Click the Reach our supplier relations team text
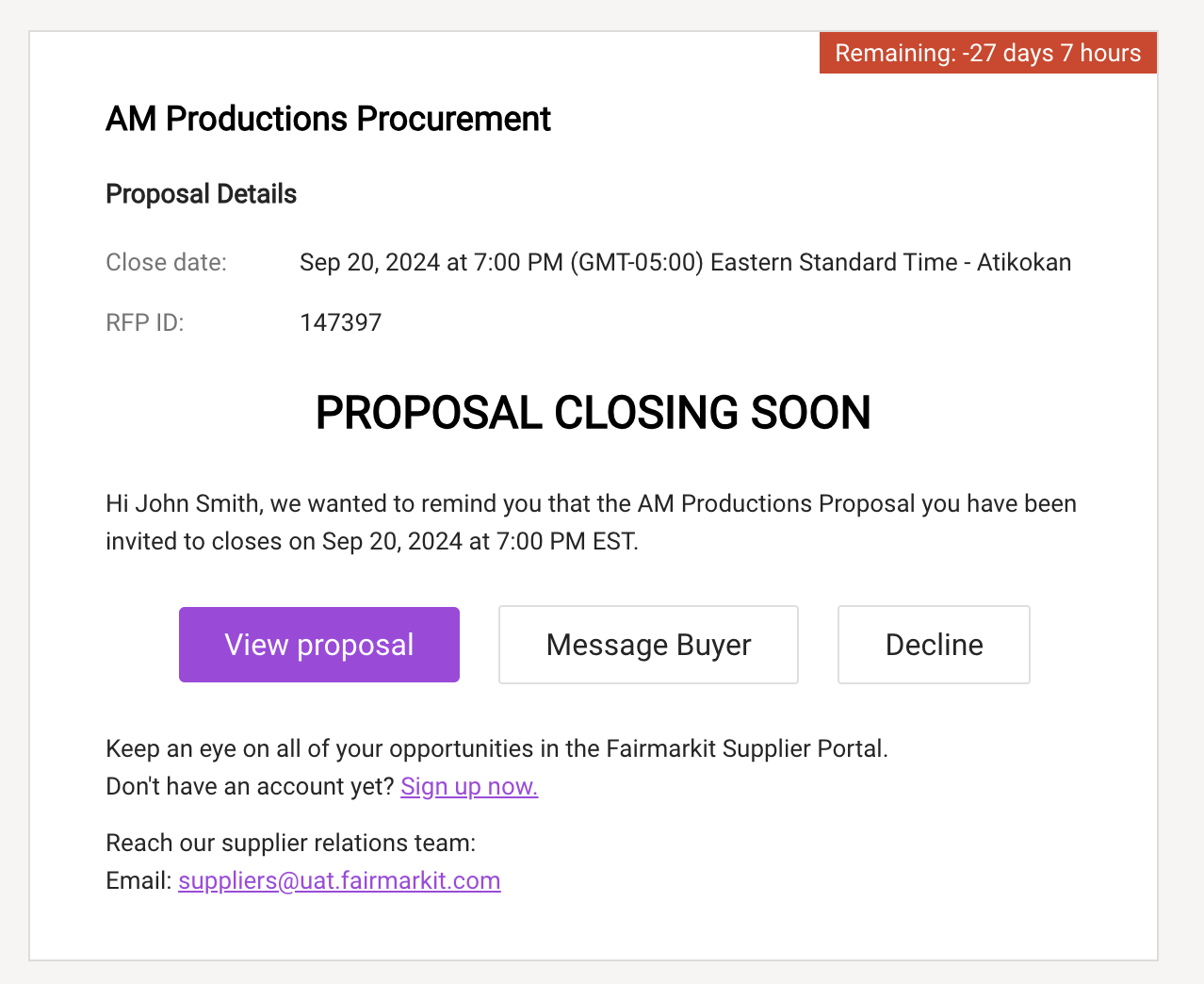 pos(290,843)
